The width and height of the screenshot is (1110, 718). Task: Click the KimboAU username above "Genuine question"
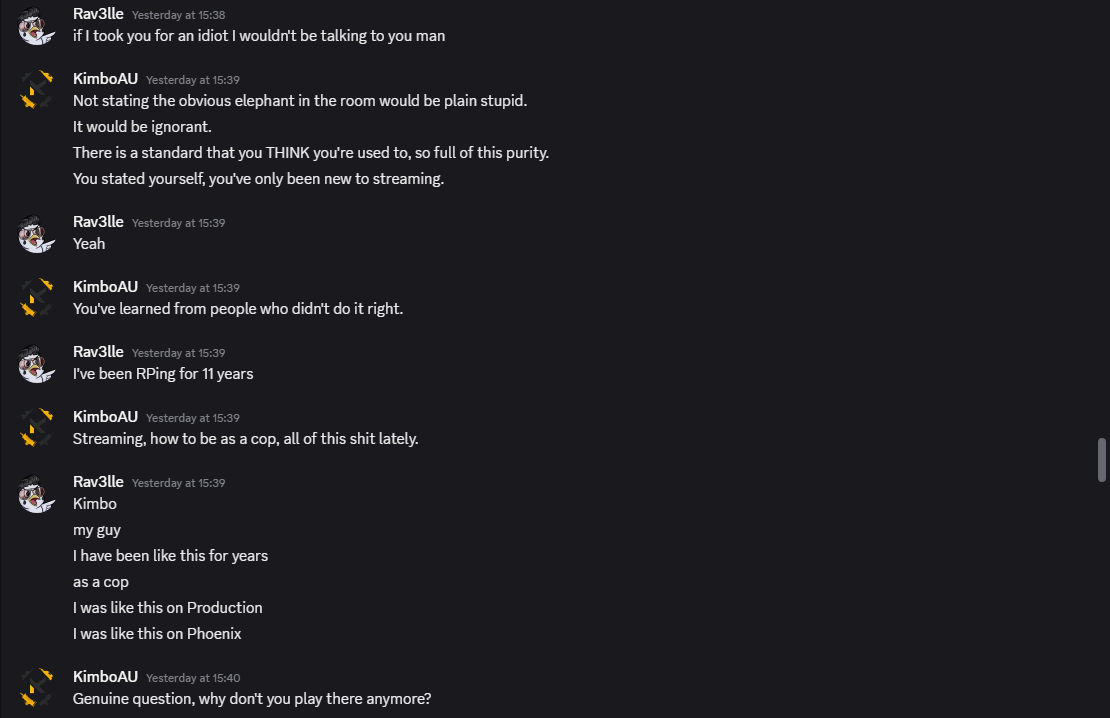[x=105, y=677]
